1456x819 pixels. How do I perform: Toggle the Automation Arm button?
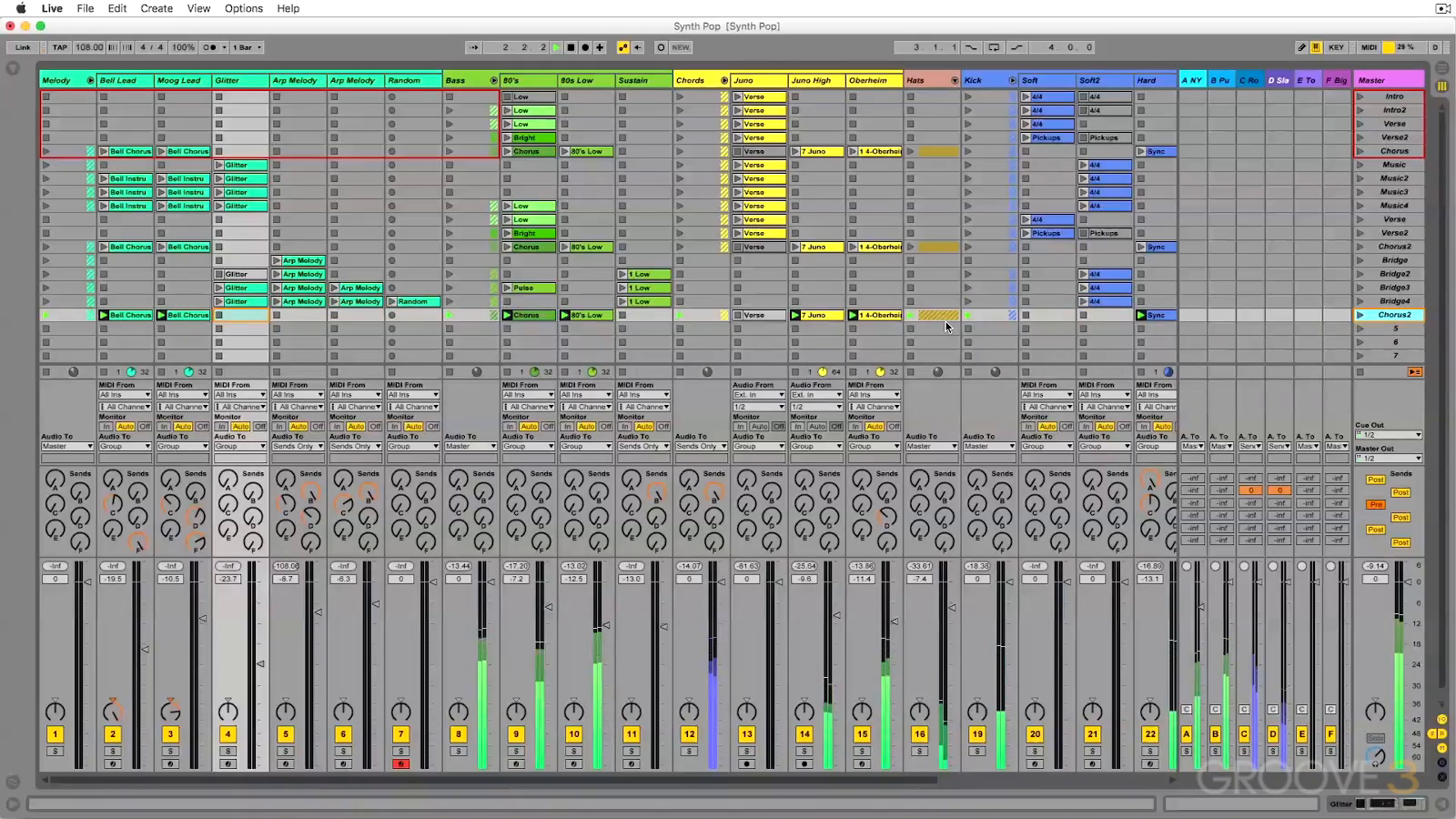[622, 47]
